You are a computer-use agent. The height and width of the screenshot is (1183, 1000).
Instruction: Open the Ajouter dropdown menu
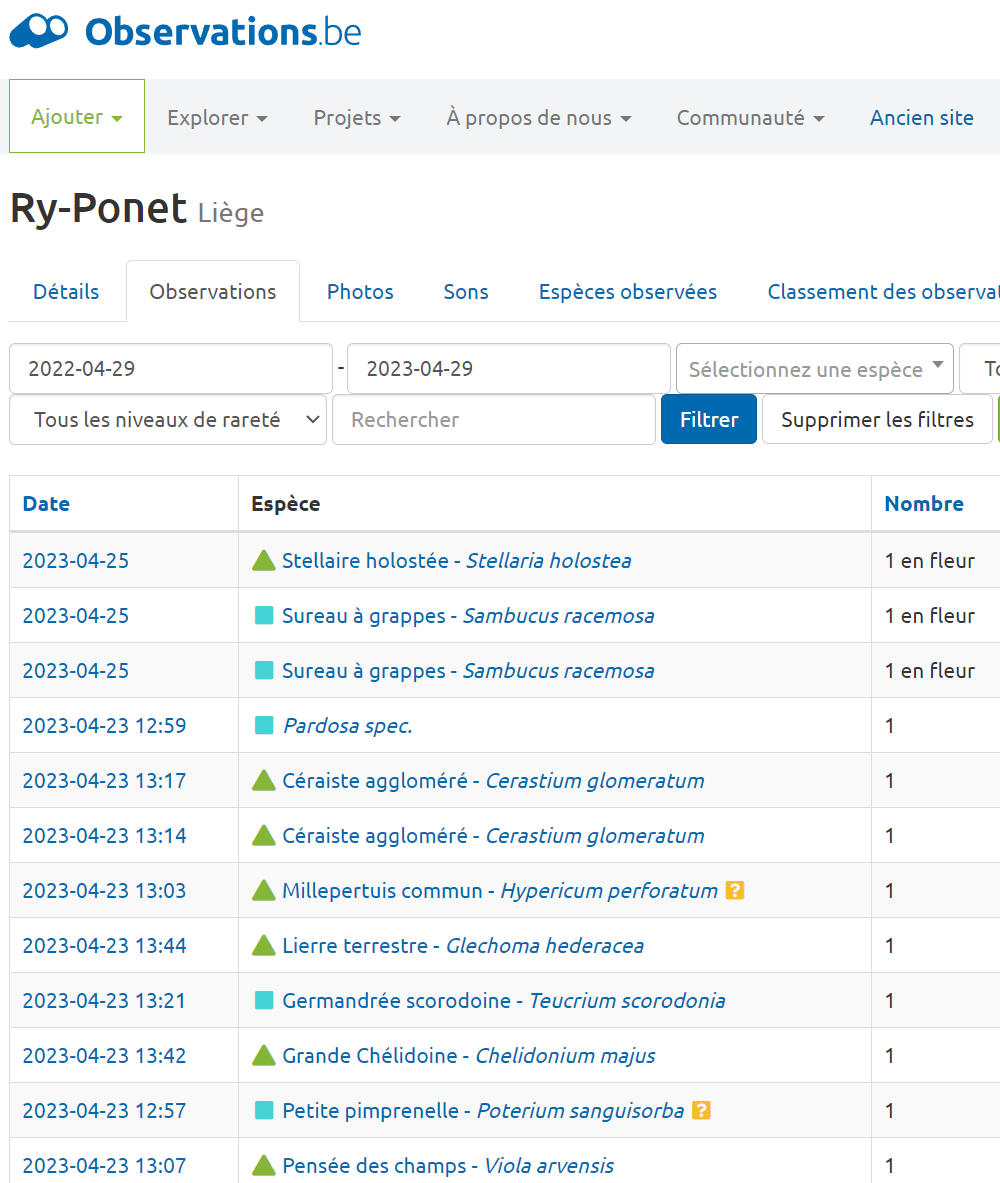click(77, 117)
